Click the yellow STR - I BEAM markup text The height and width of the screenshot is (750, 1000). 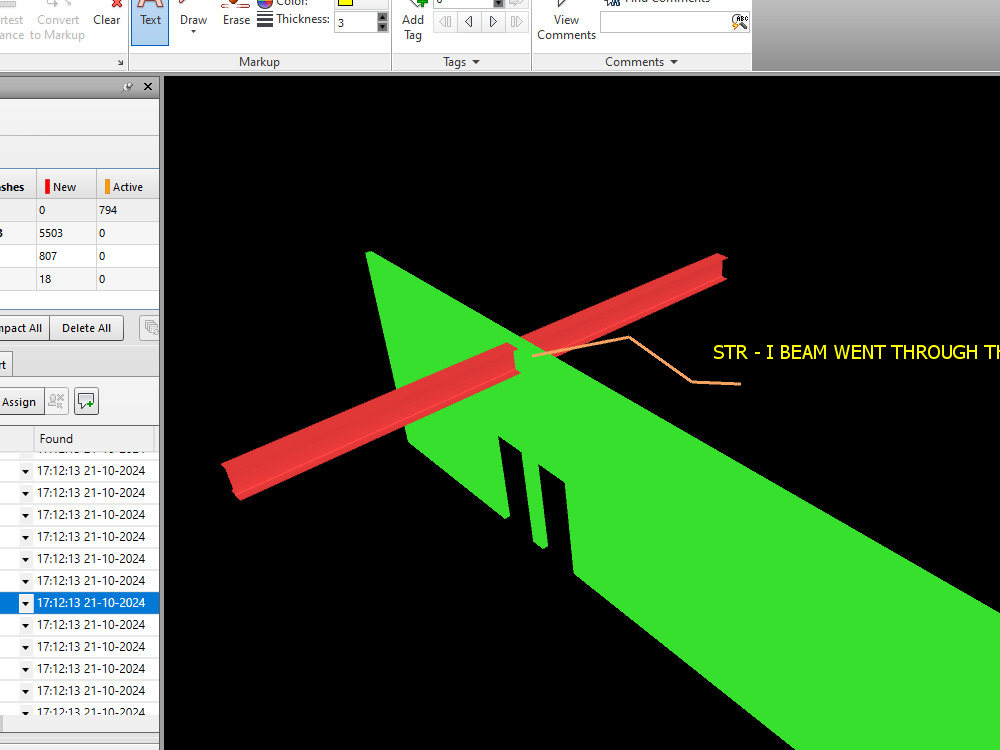tap(856, 352)
